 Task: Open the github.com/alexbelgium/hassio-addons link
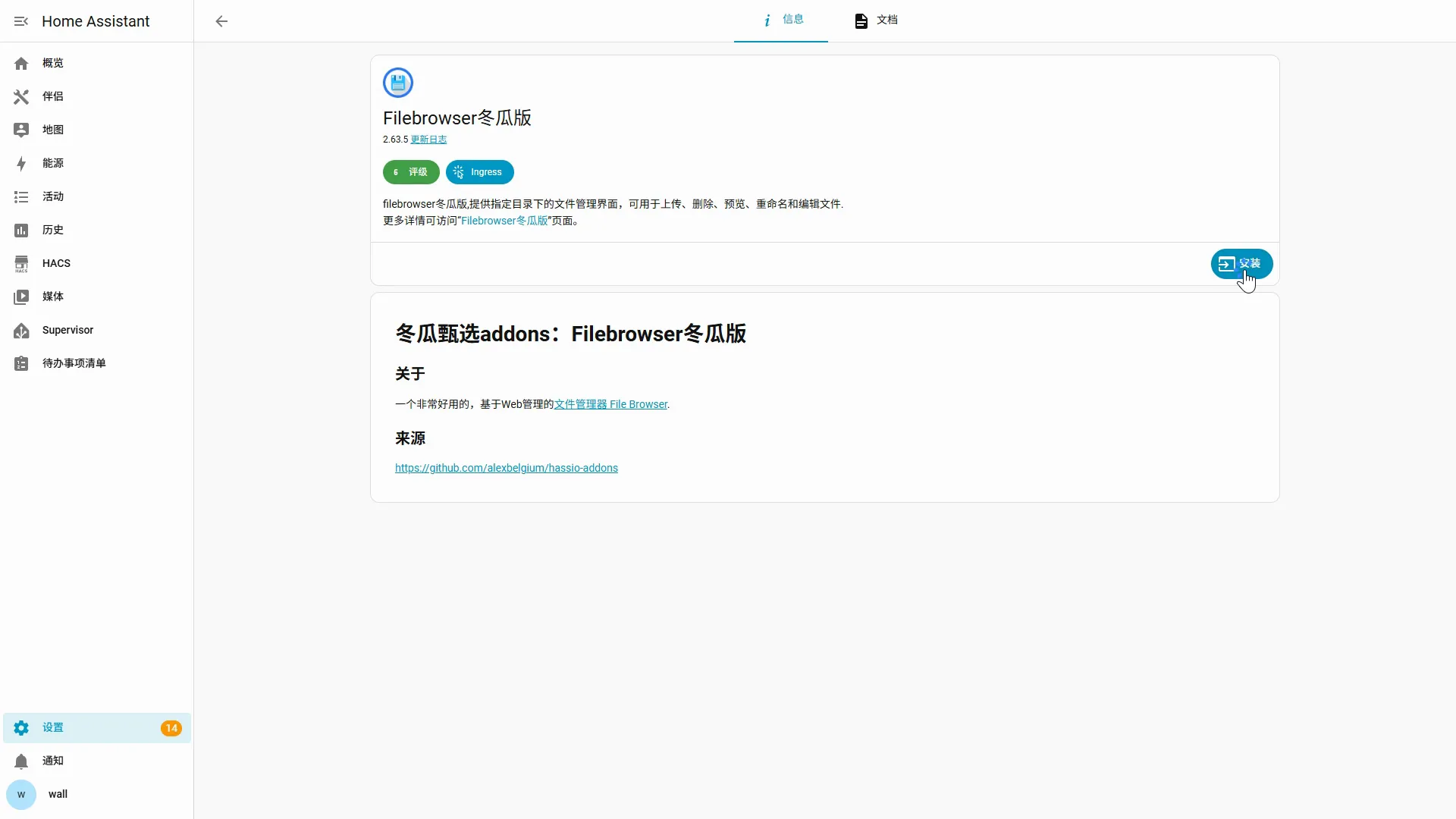(507, 468)
